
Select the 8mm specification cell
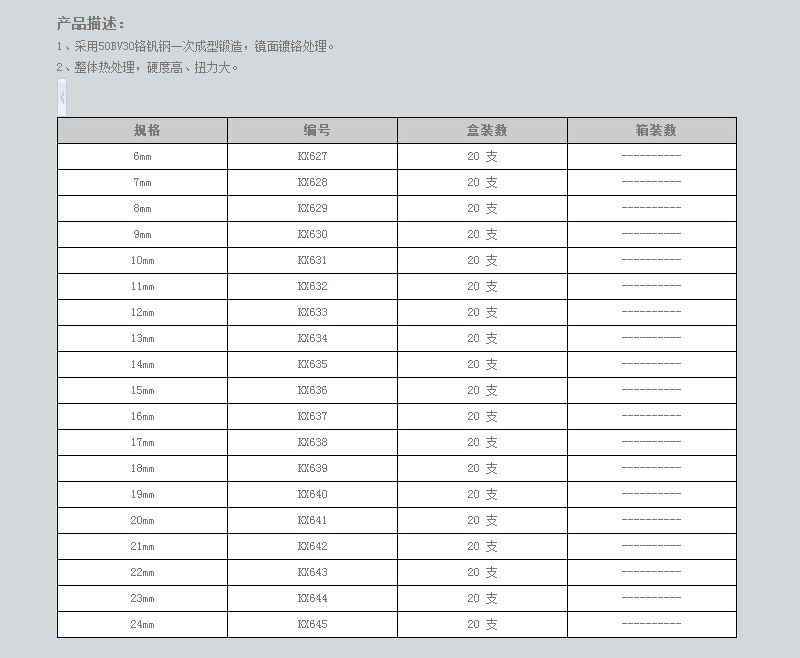142,209
